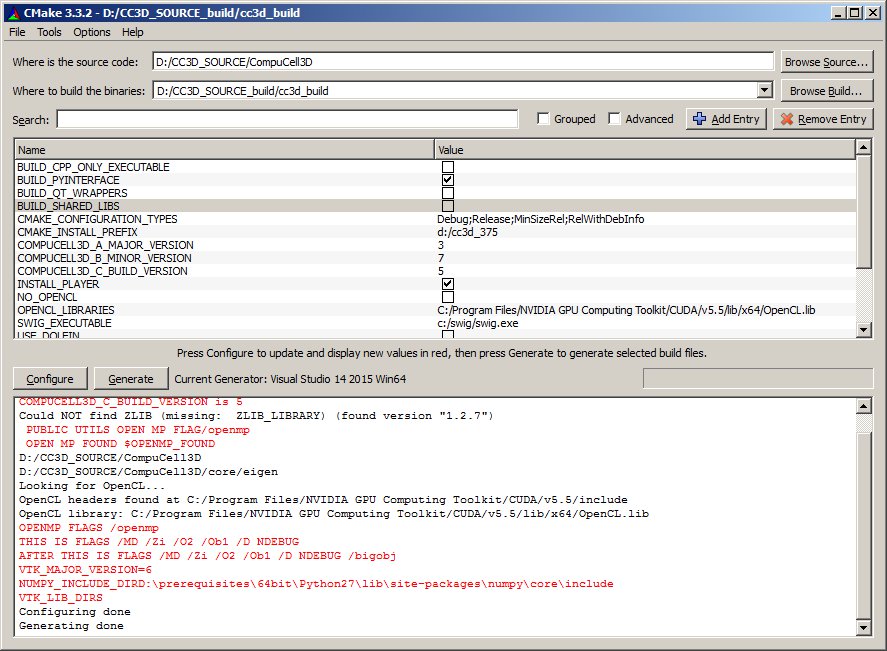Tick the Advanced checkbox

click(614, 119)
